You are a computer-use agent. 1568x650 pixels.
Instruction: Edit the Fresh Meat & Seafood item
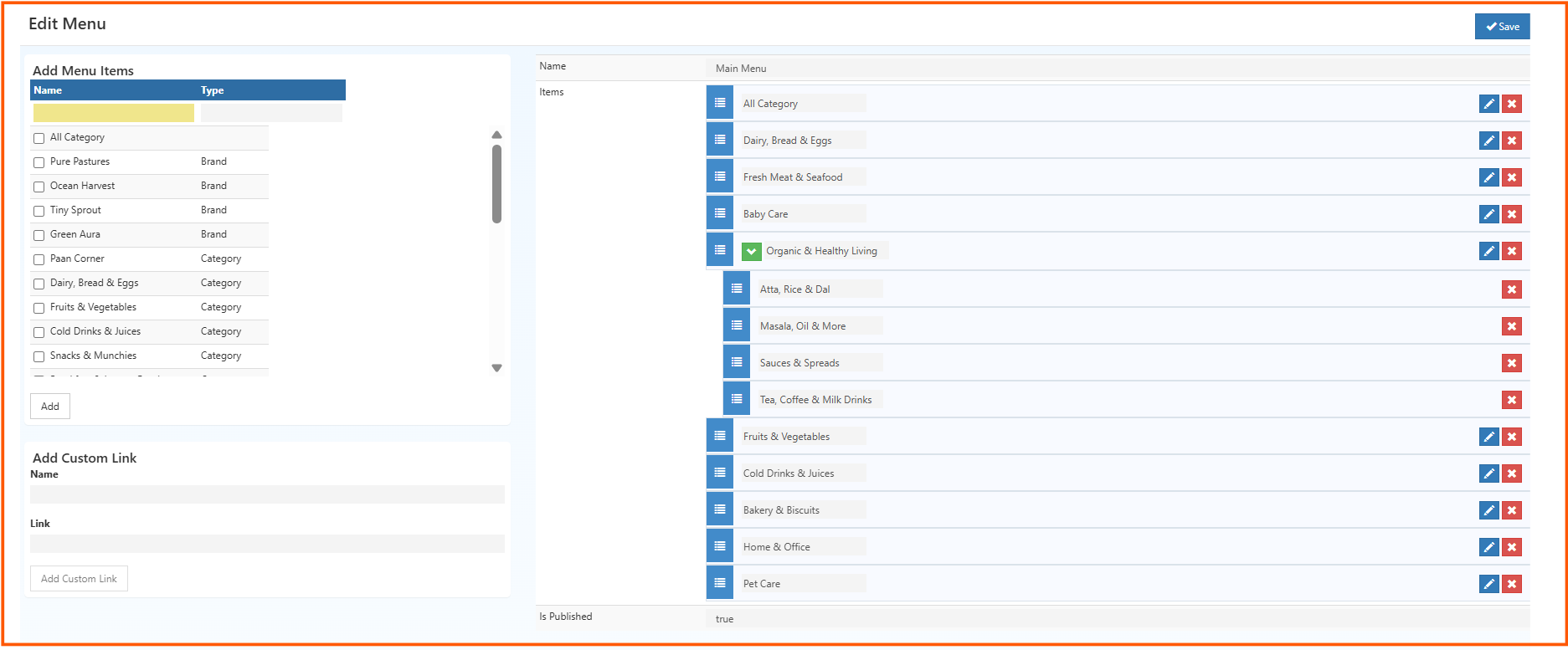tap(1488, 177)
